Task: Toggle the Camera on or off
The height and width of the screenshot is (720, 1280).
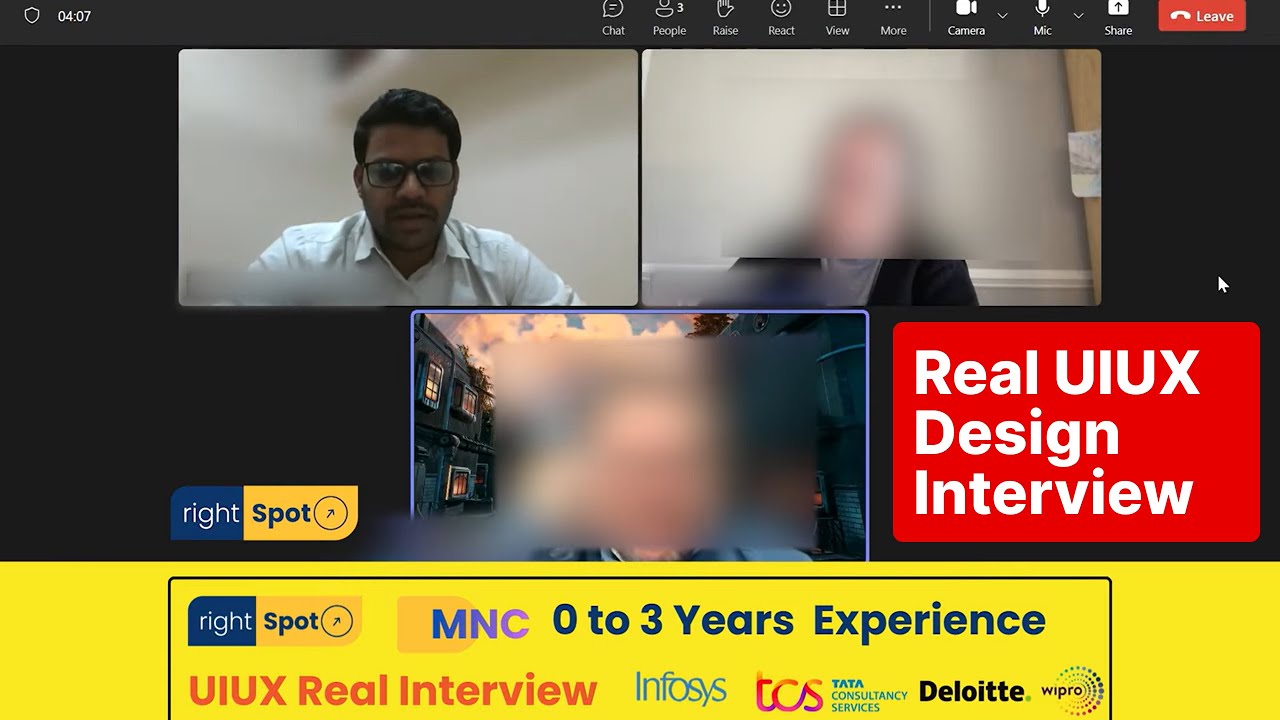Action: coord(966,18)
